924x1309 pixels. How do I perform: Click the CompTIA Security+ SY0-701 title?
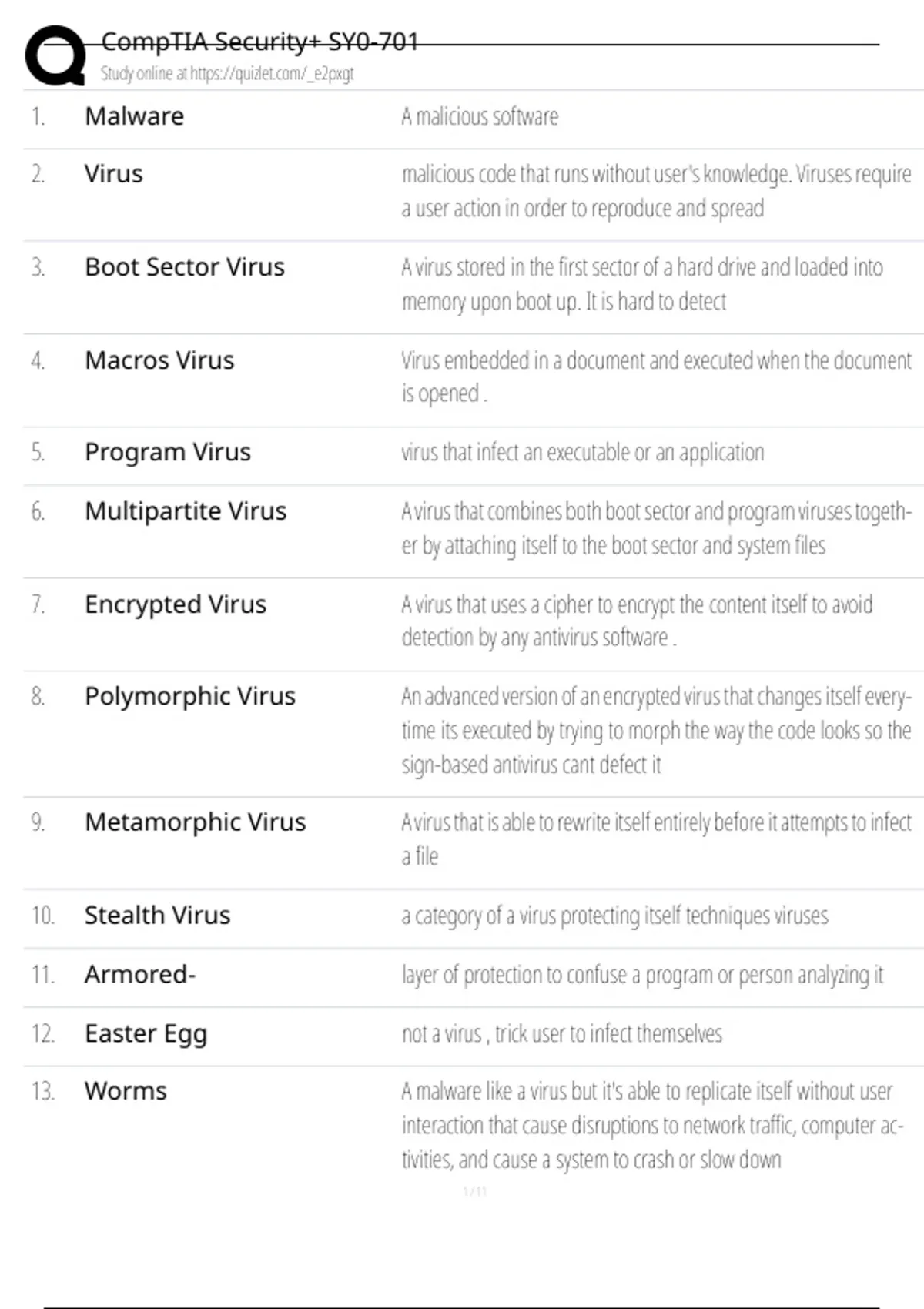coord(259,41)
